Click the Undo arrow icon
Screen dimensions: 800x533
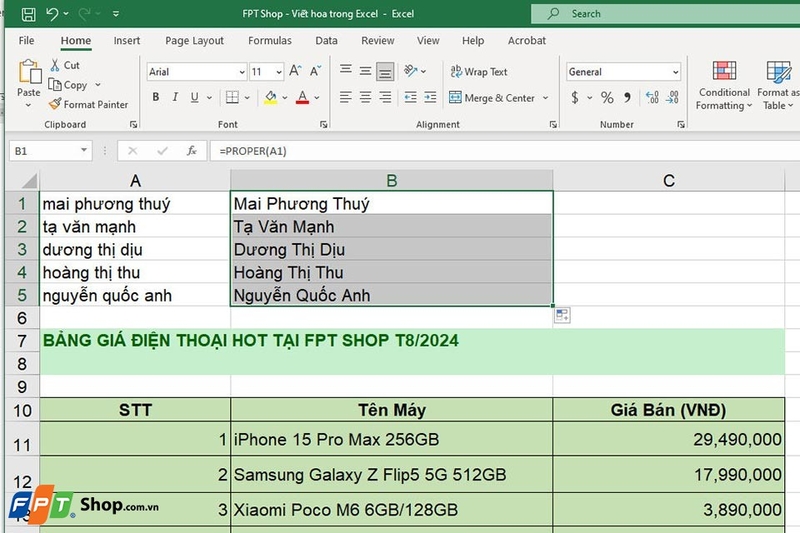coord(52,14)
